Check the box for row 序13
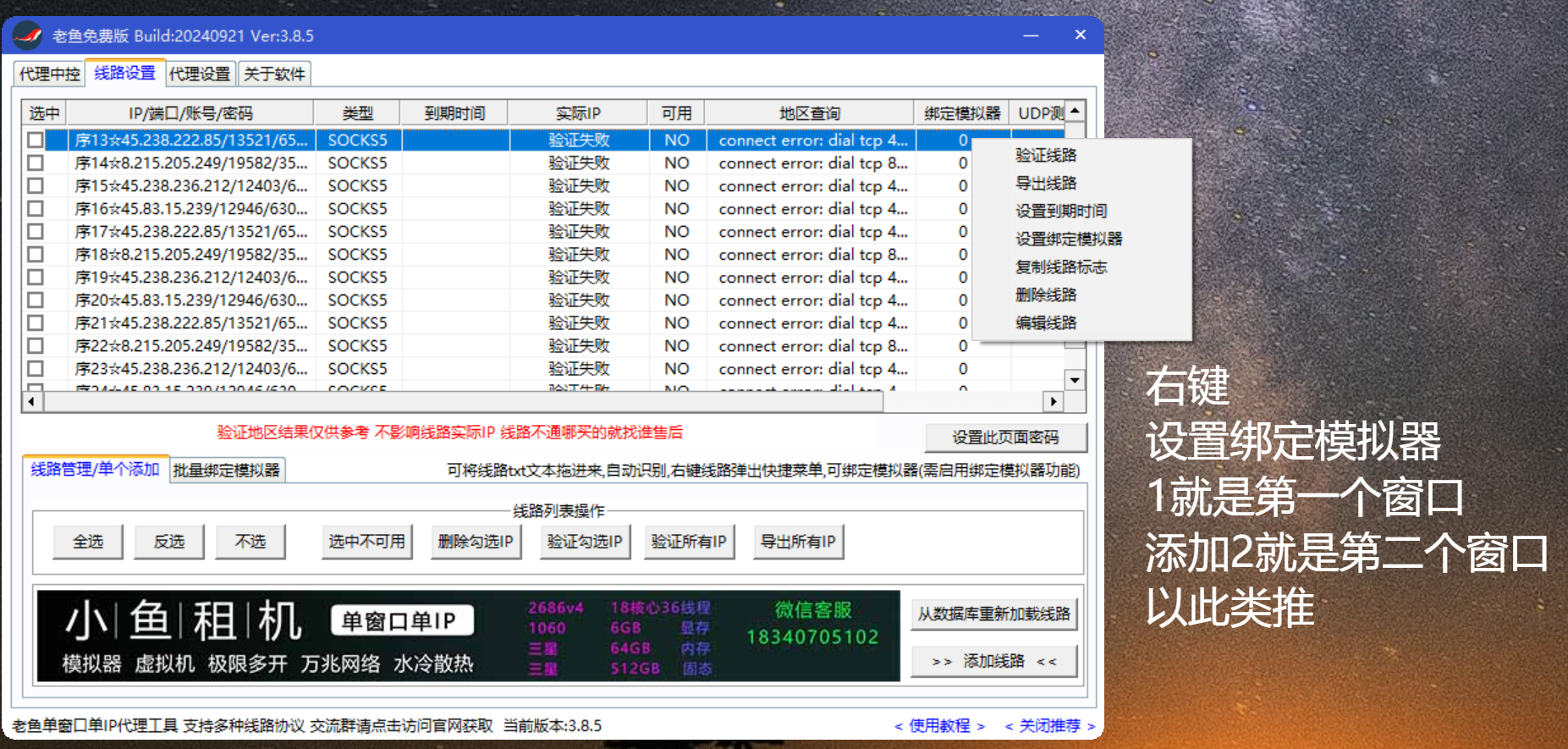The width and height of the screenshot is (1568, 749). pos(36,140)
